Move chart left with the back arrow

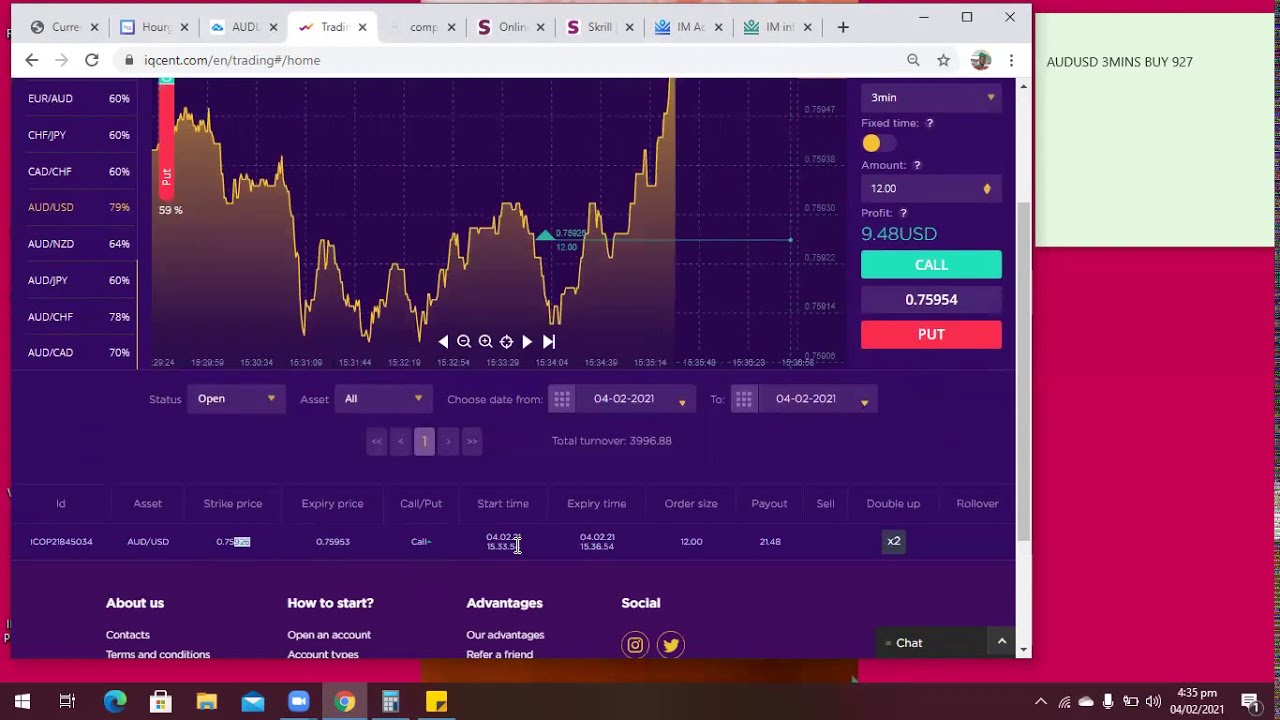(443, 341)
